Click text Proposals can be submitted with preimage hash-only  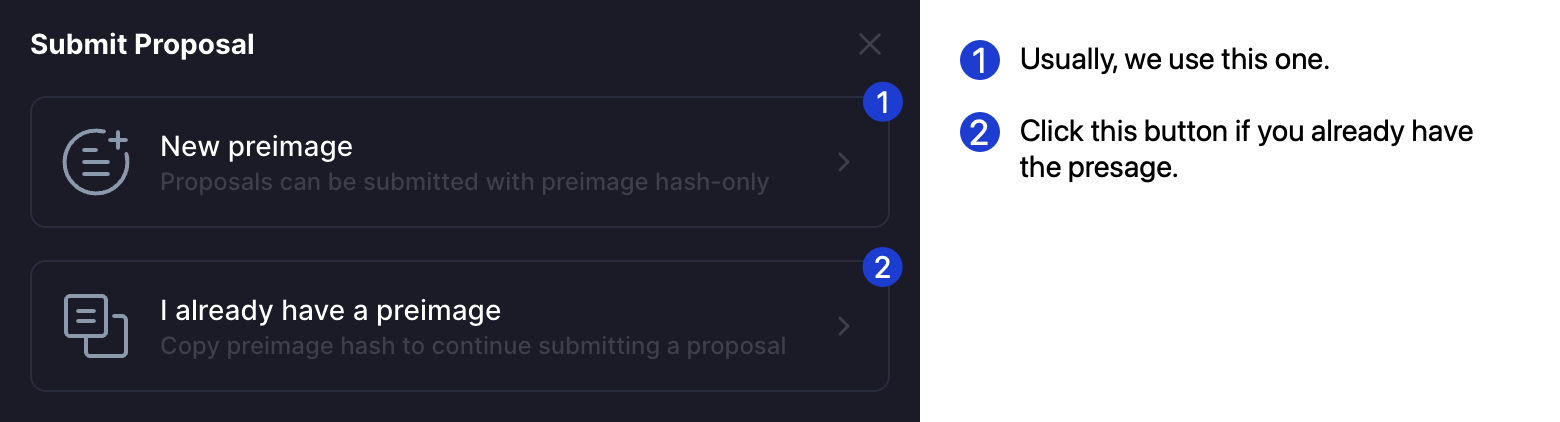pyautogui.click(x=464, y=183)
